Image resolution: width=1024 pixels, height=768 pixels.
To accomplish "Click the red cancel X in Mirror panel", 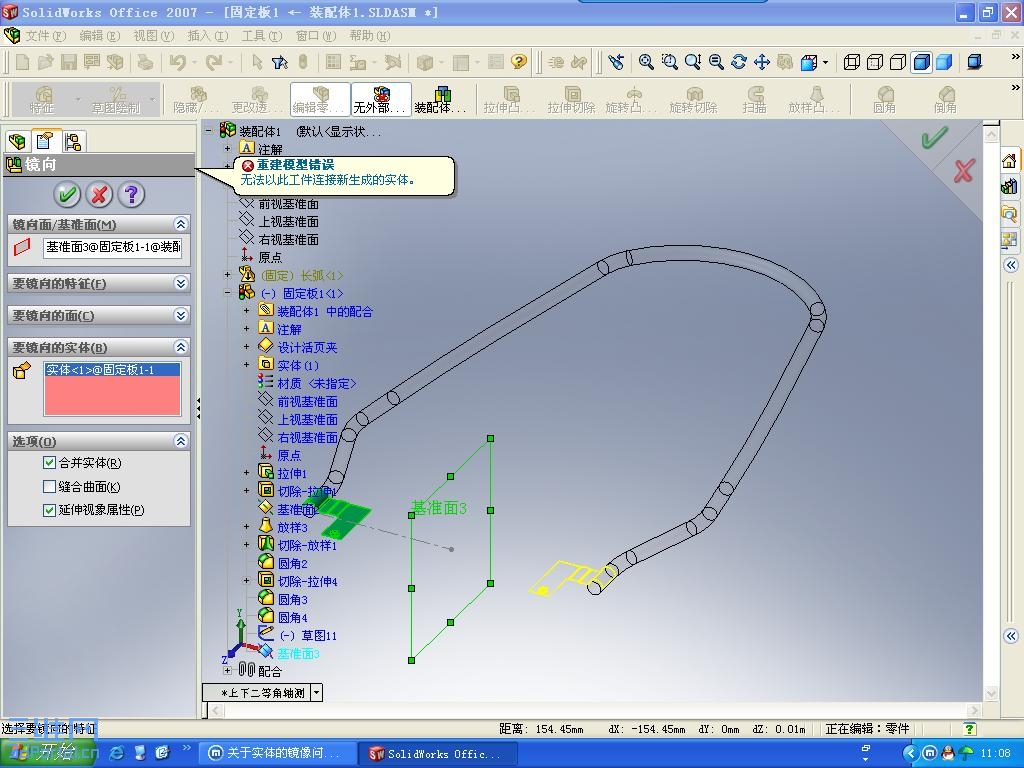I will point(99,194).
